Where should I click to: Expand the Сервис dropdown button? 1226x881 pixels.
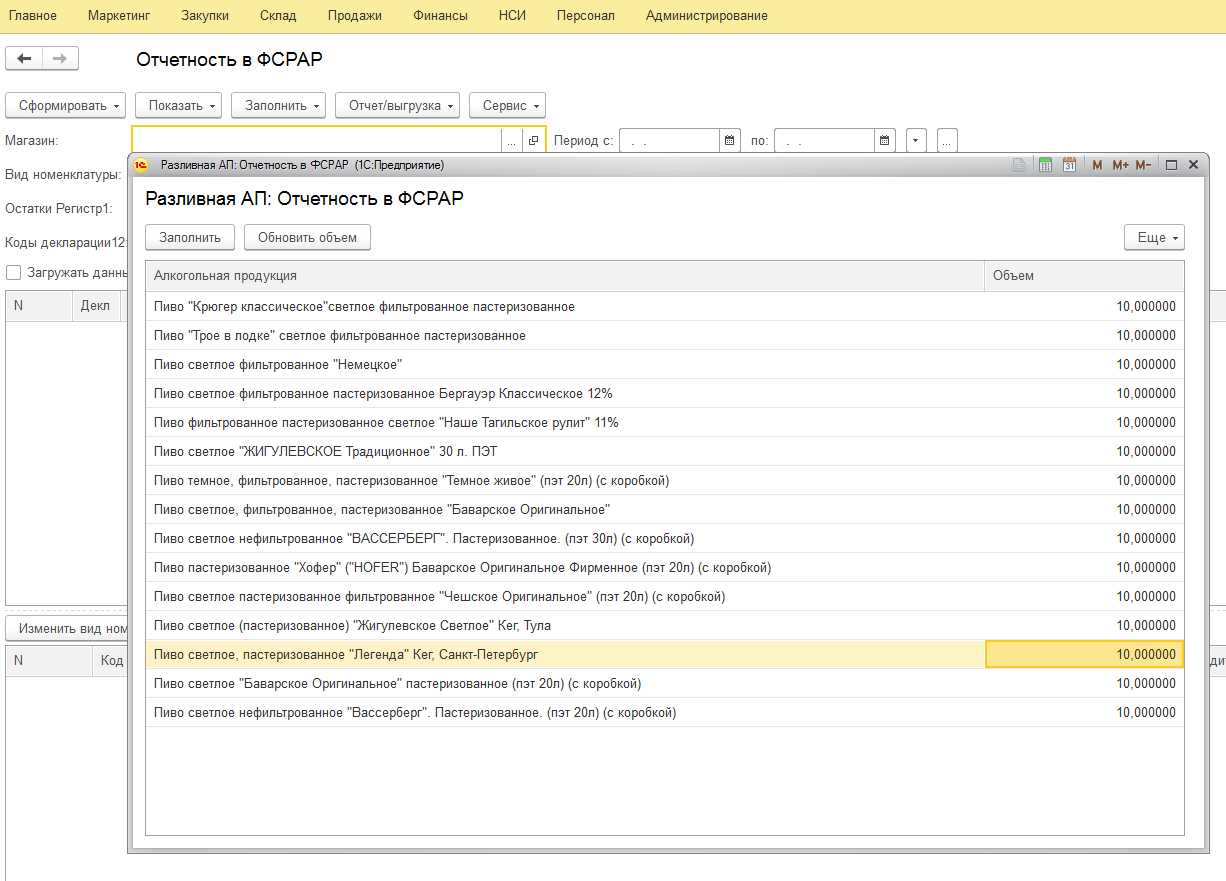(508, 105)
